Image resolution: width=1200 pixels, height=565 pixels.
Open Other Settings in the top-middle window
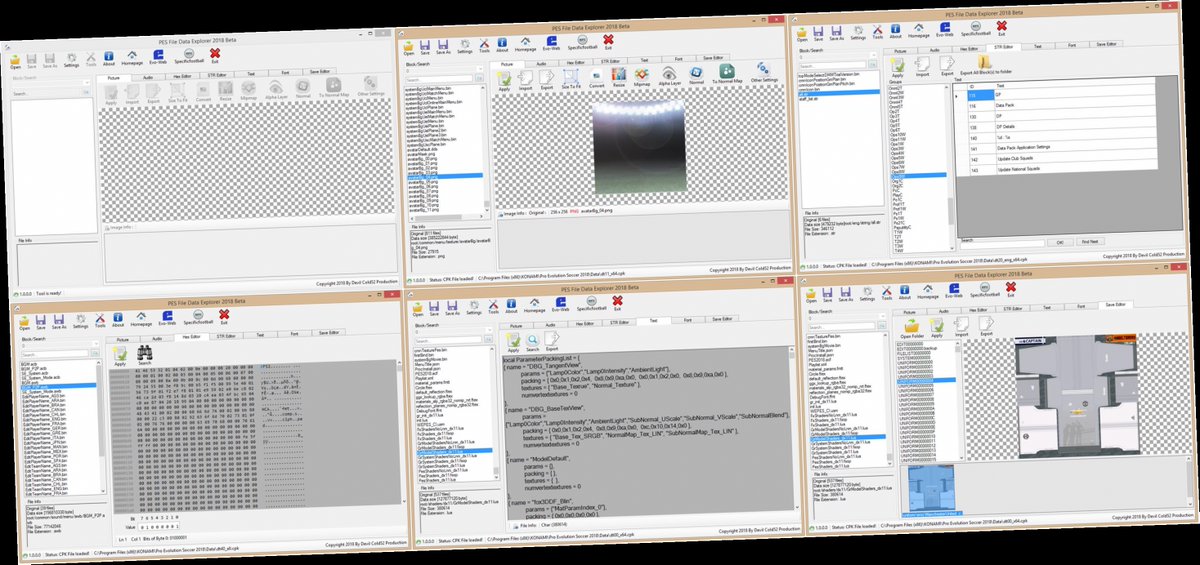click(x=765, y=72)
